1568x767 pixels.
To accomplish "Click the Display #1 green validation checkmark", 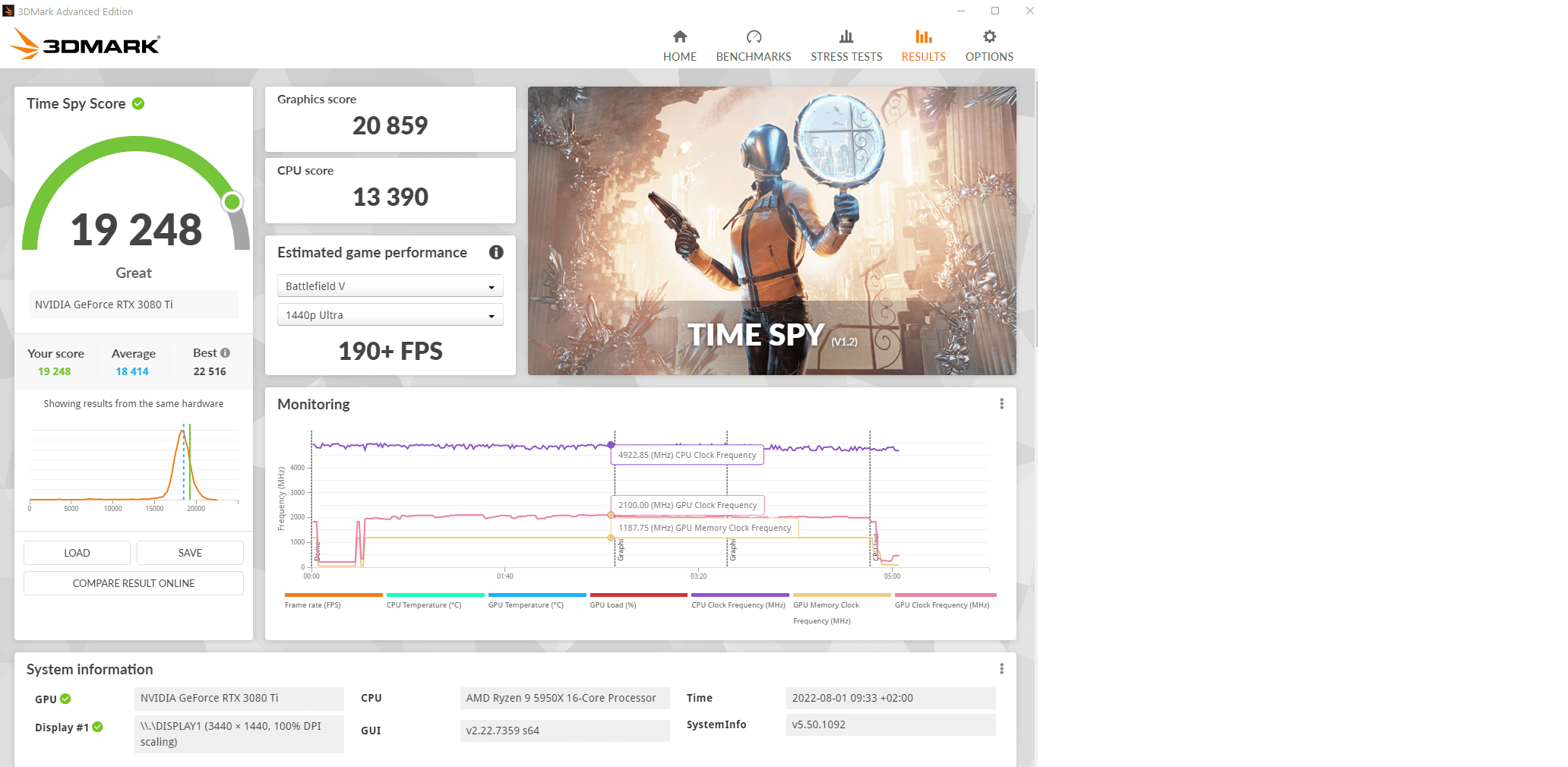I will pyautogui.click(x=97, y=727).
